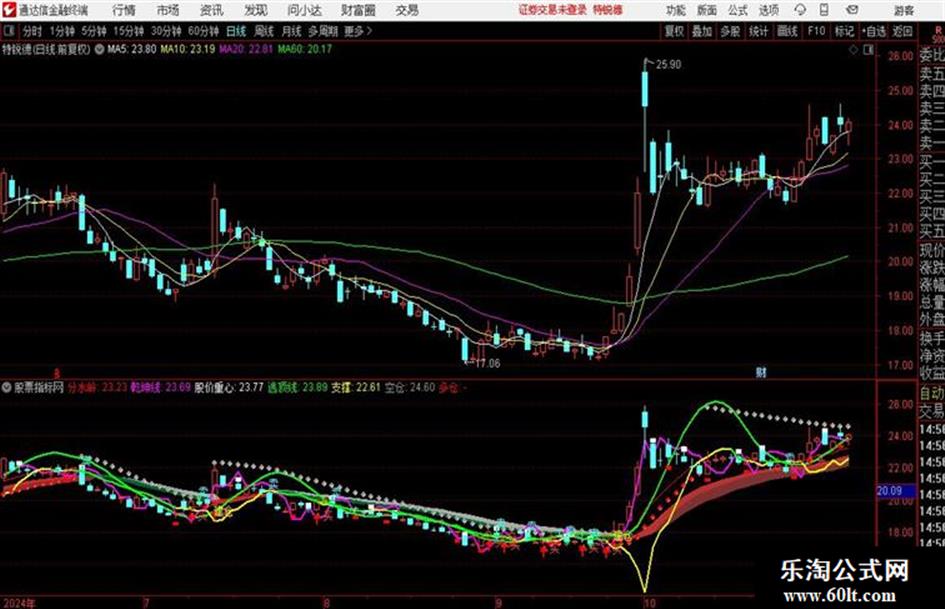Click the 标记 mark button

[844, 31]
